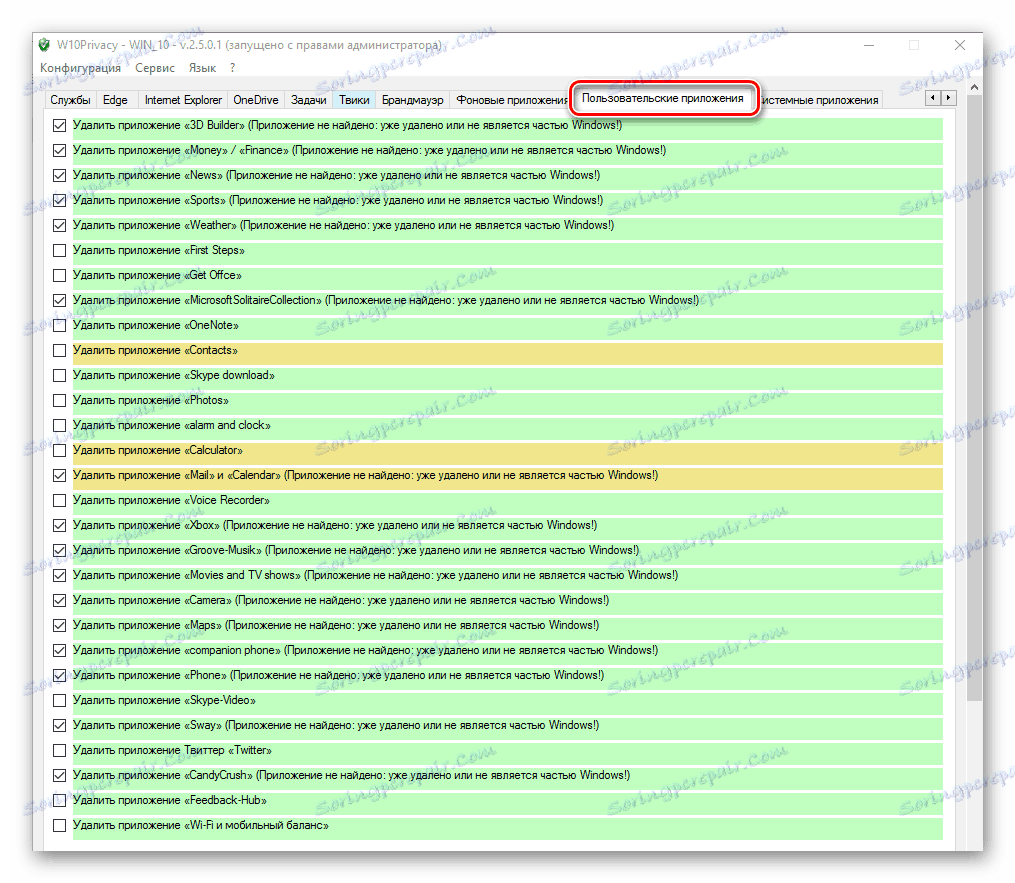Click text «Удалить приложение «First Steps»»
The image size is (1015, 883).
159,250
